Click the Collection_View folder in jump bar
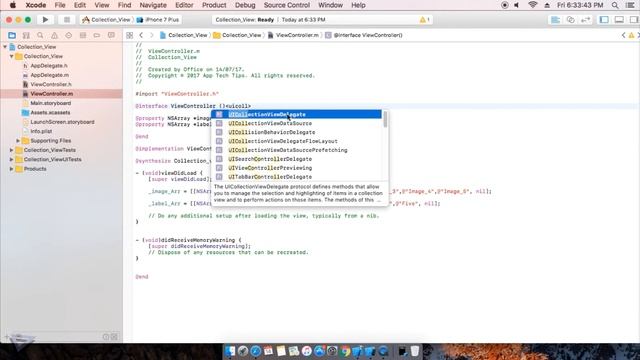 [237, 36]
